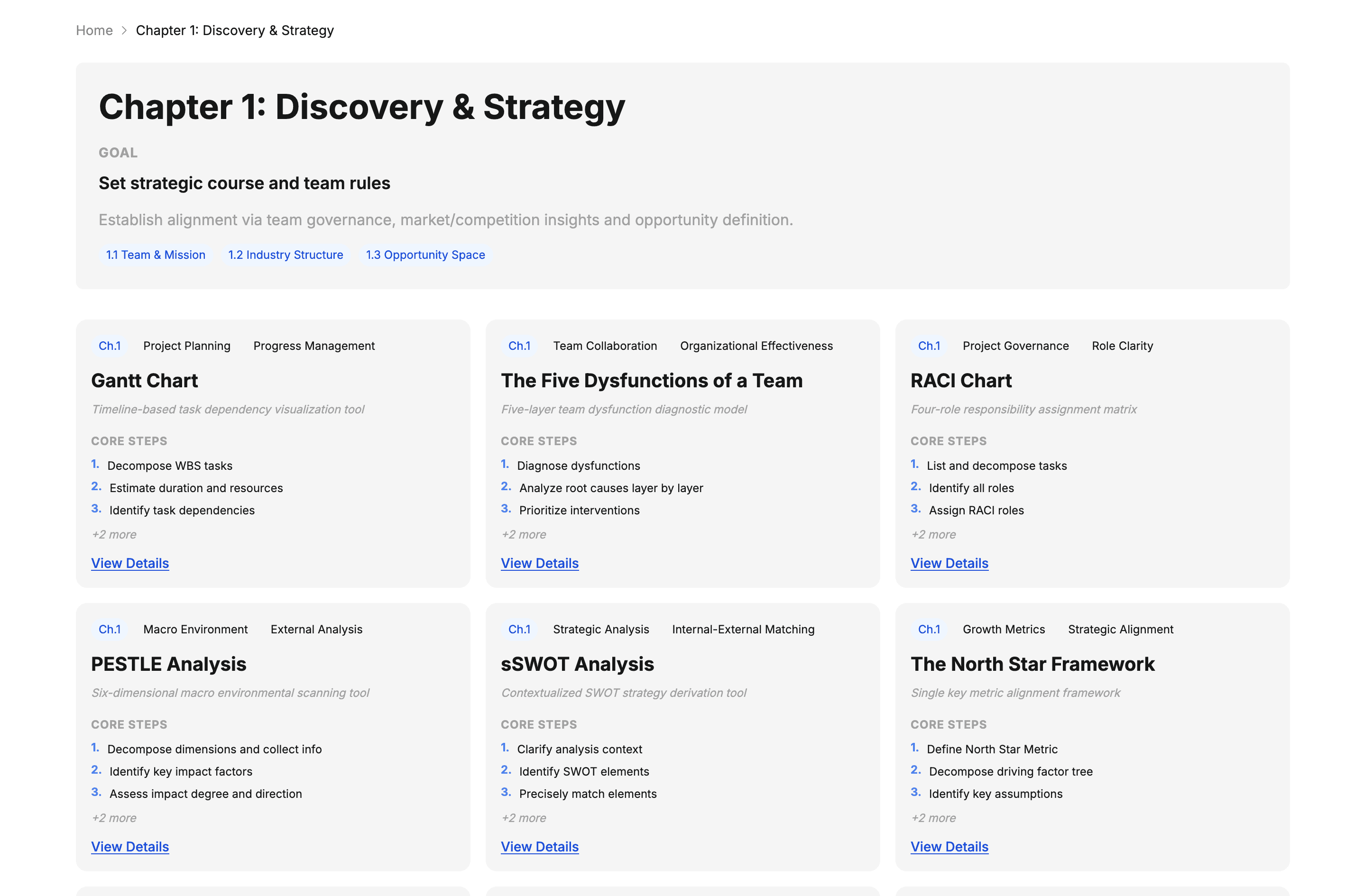Select the 1.3 Opportunity Space tag
Image resolution: width=1364 pixels, height=896 pixels.
click(x=425, y=255)
